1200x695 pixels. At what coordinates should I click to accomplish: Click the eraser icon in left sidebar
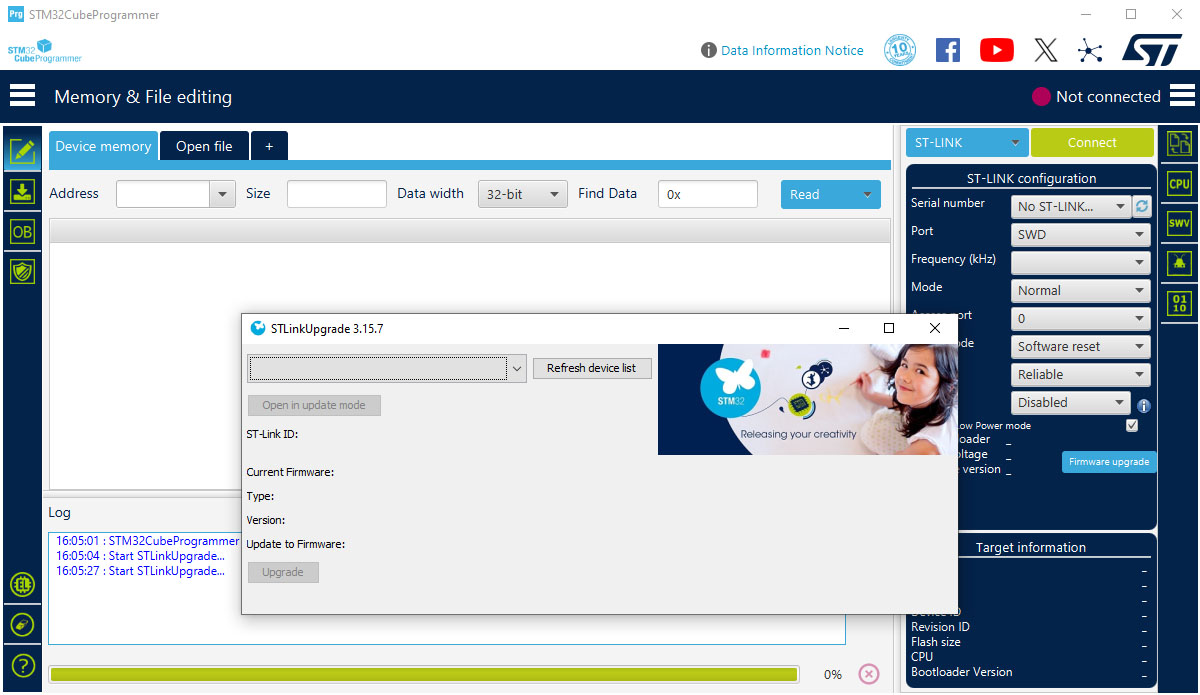(22, 625)
